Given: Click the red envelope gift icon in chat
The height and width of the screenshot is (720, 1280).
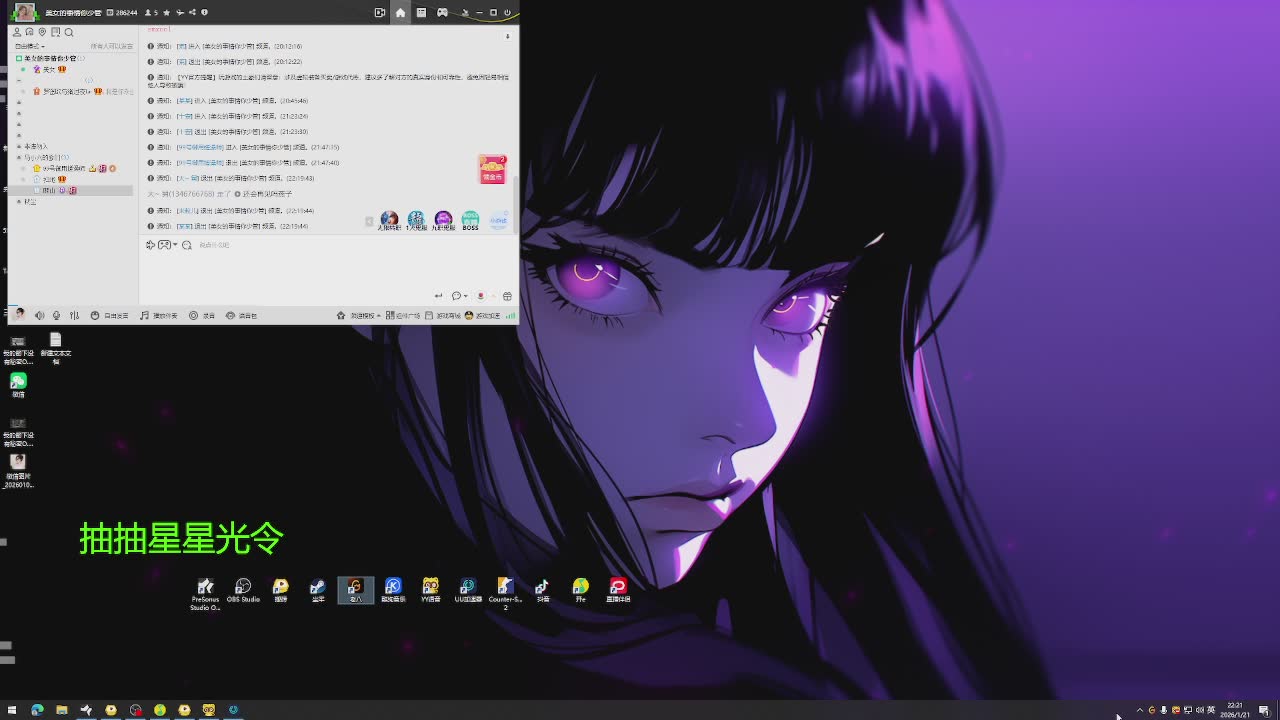Looking at the screenshot, I should (492, 168).
